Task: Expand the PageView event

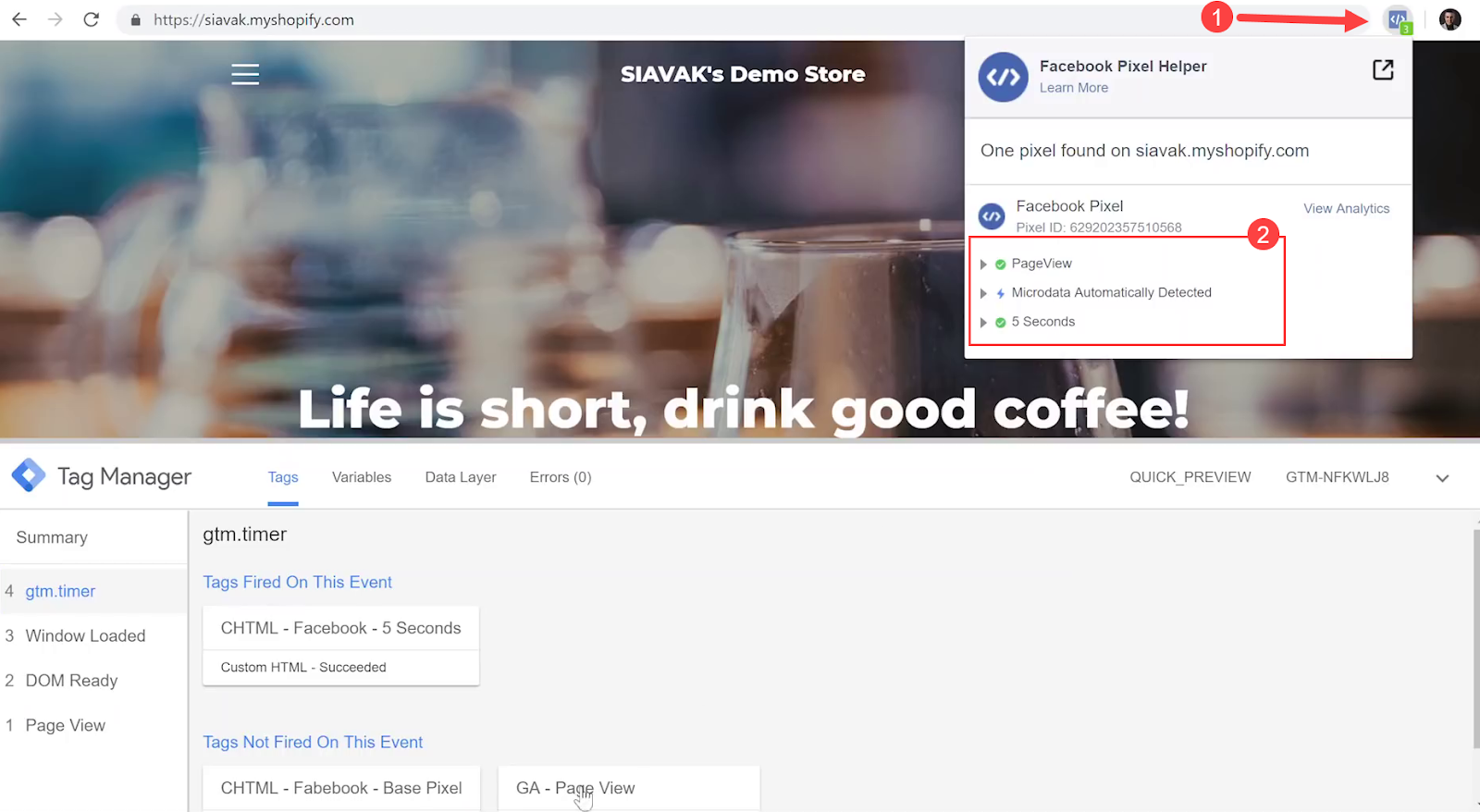Action: (983, 265)
